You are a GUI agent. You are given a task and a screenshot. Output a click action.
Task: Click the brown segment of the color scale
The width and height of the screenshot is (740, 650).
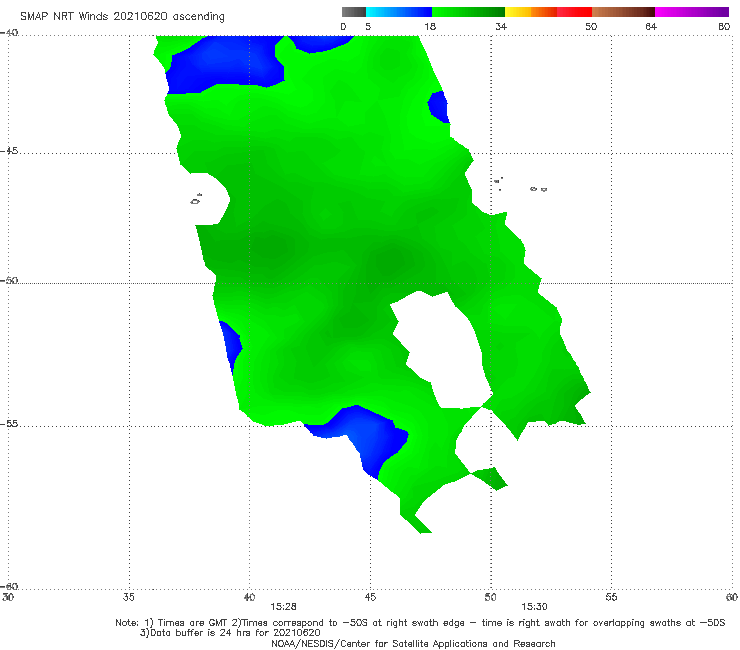click(623, 12)
